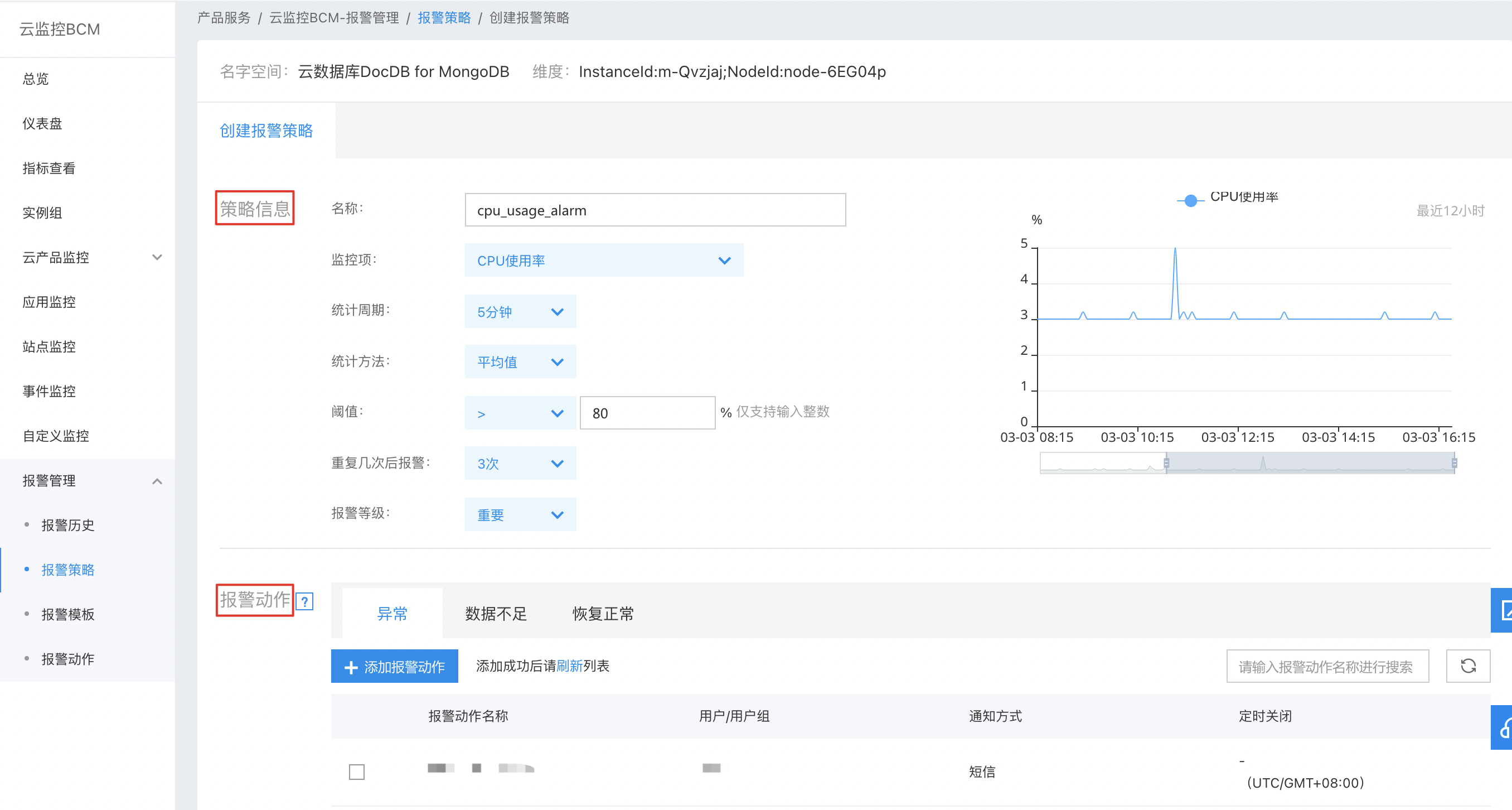Click the 产品服务 breadcrumb
The image size is (1512, 810).
coord(224,18)
